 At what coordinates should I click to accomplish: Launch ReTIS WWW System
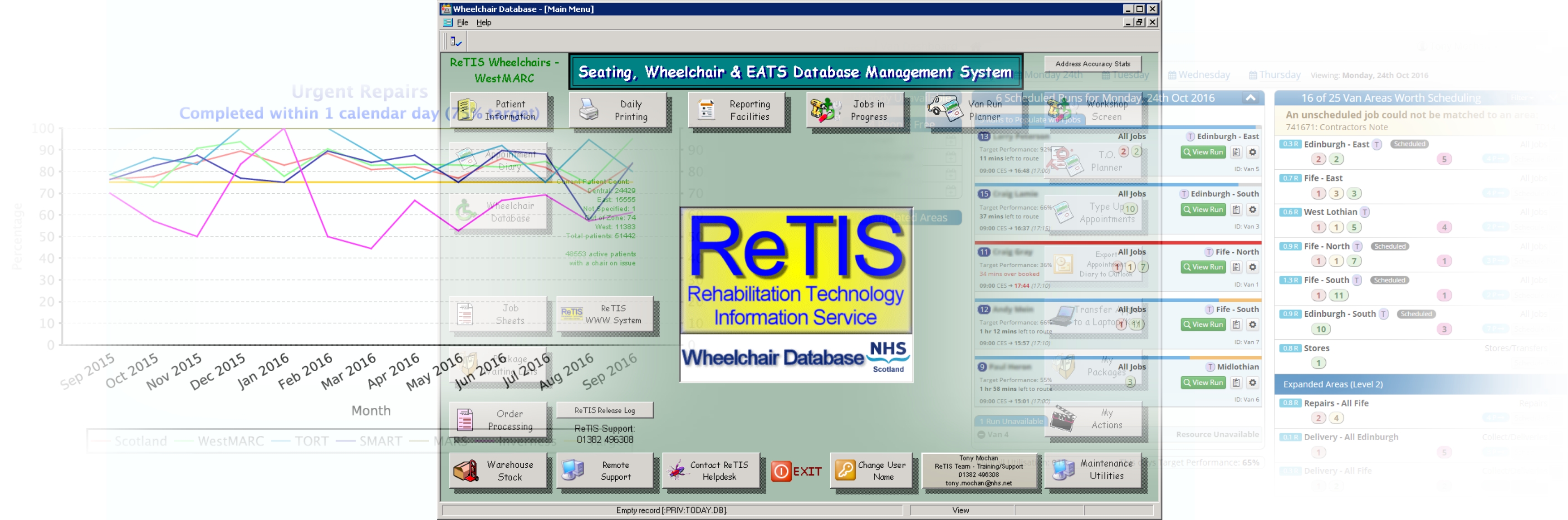coord(604,314)
